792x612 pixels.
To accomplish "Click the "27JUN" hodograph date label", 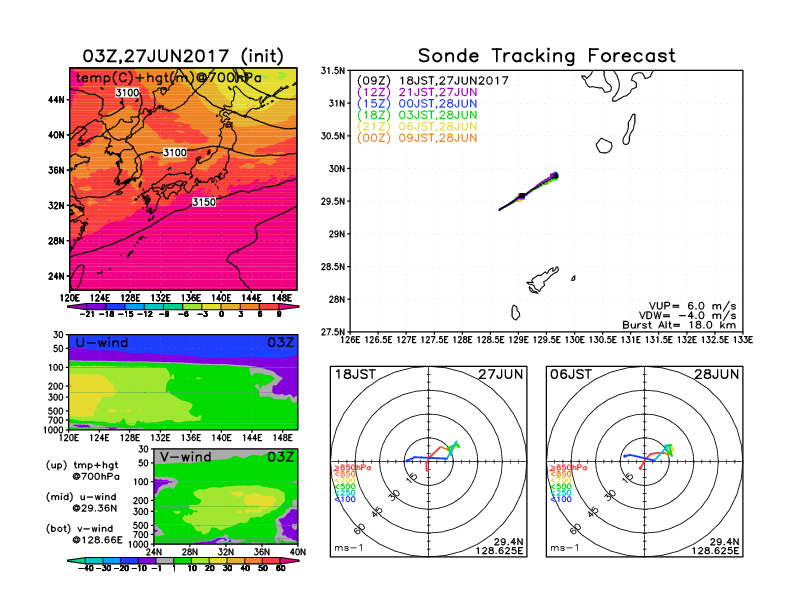I will coord(501,374).
